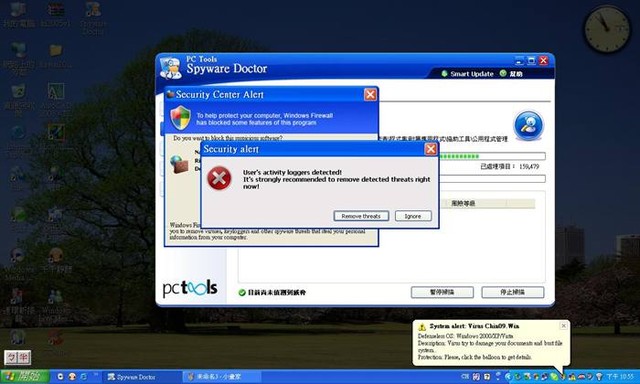Switch to the 小畫家 Paint taskbar button

(221, 377)
